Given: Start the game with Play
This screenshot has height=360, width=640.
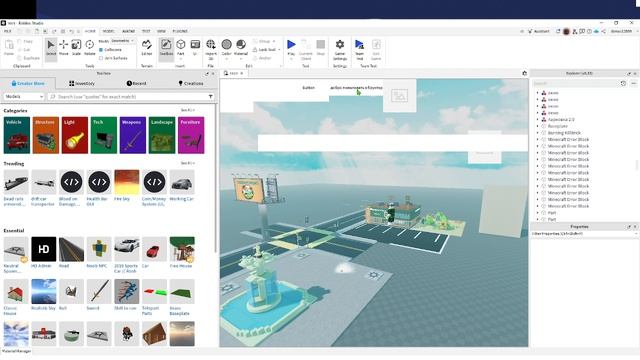Looking at the screenshot, I should pyautogui.click(x=291, y=44).
